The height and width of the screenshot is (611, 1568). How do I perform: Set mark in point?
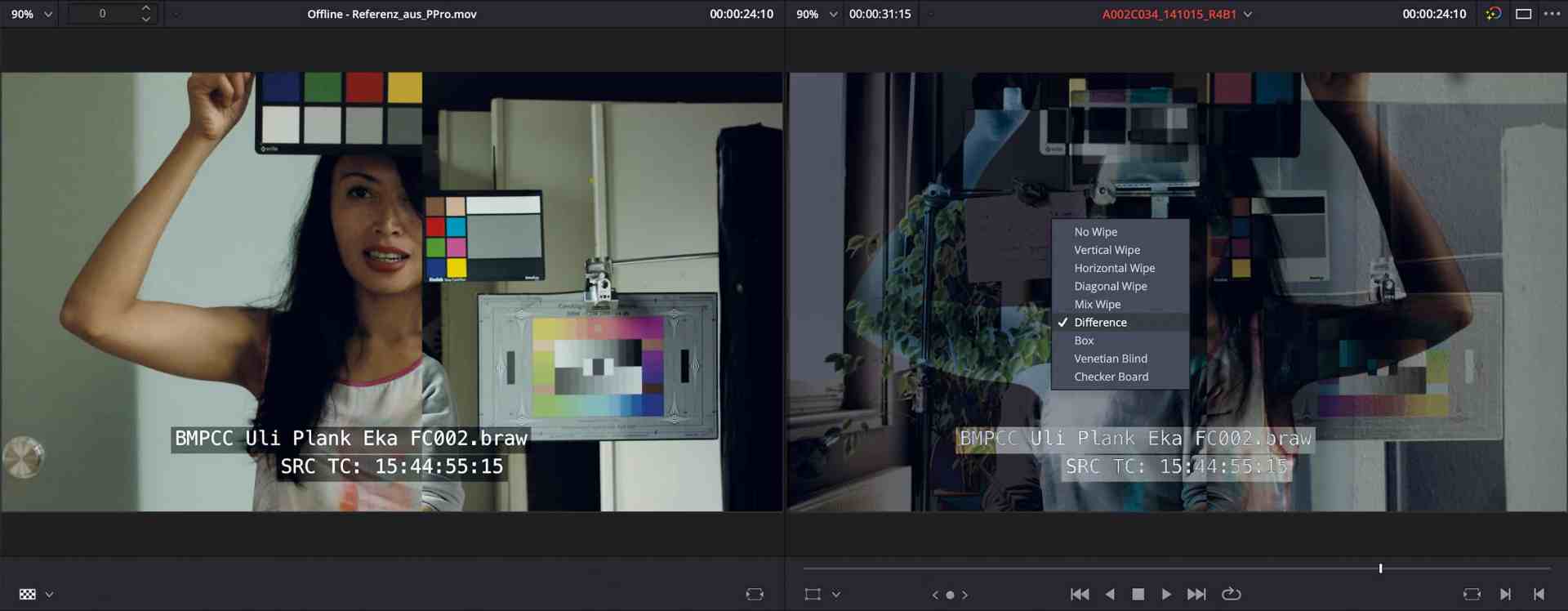1505,594
